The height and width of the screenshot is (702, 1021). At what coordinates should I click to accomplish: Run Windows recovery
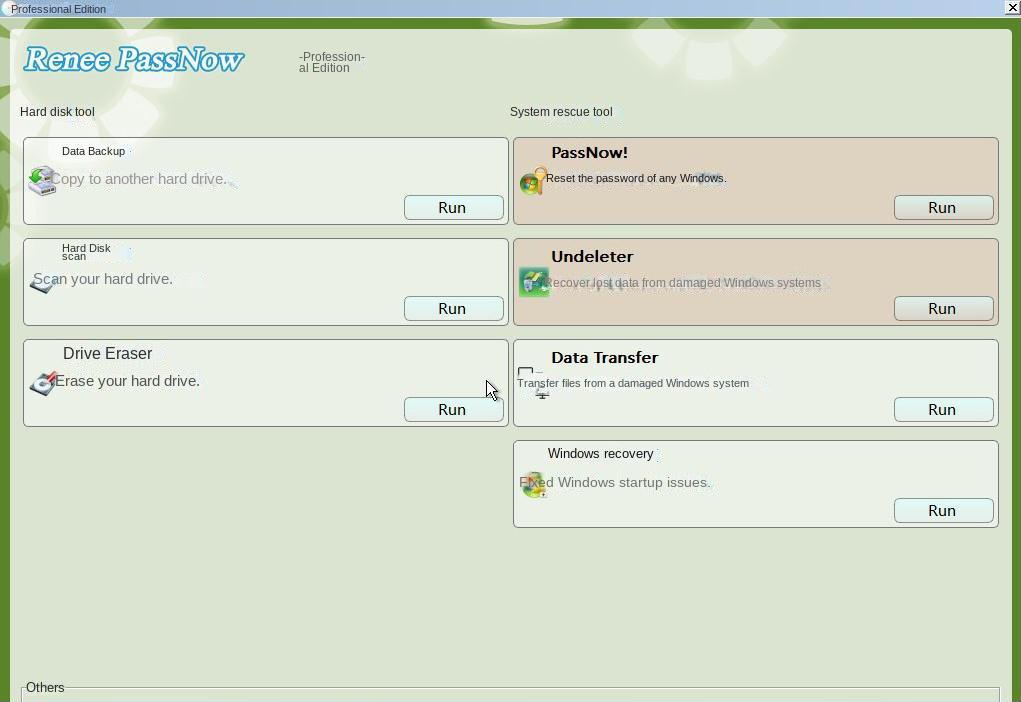944,511
